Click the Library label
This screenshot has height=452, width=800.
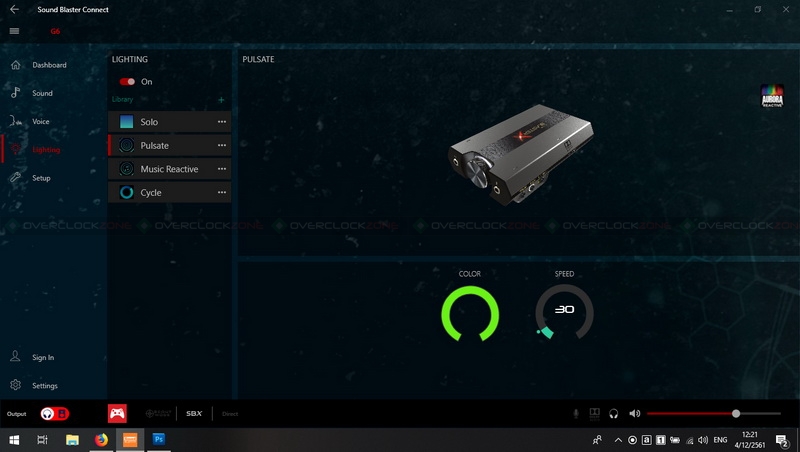click(x=122, y=99)
